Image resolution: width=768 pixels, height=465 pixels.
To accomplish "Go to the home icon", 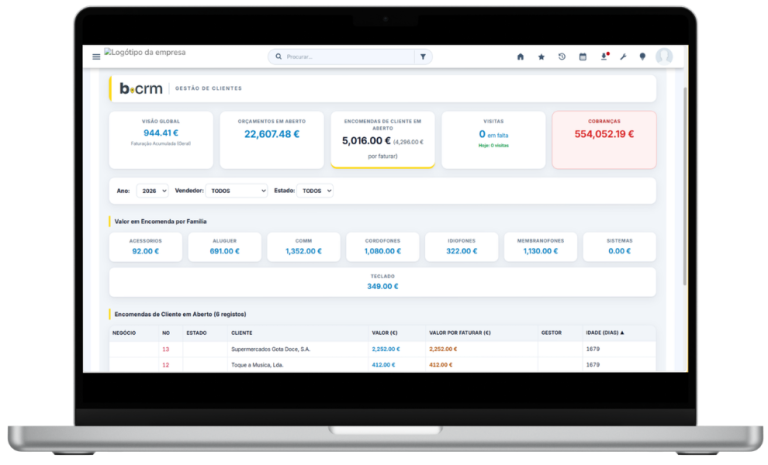I will [520, 57].
